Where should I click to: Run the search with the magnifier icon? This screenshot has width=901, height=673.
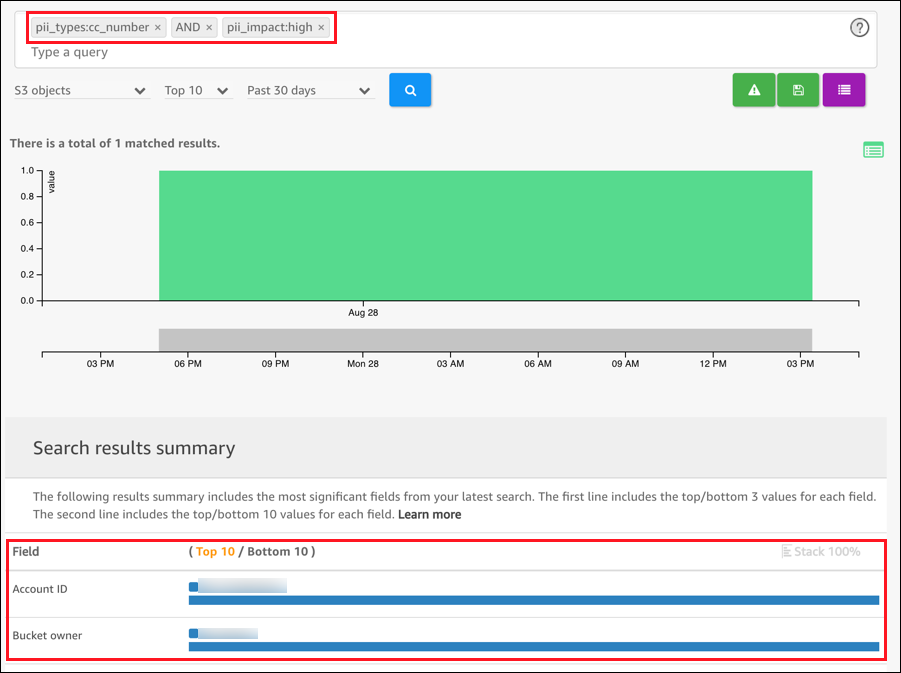410,90
